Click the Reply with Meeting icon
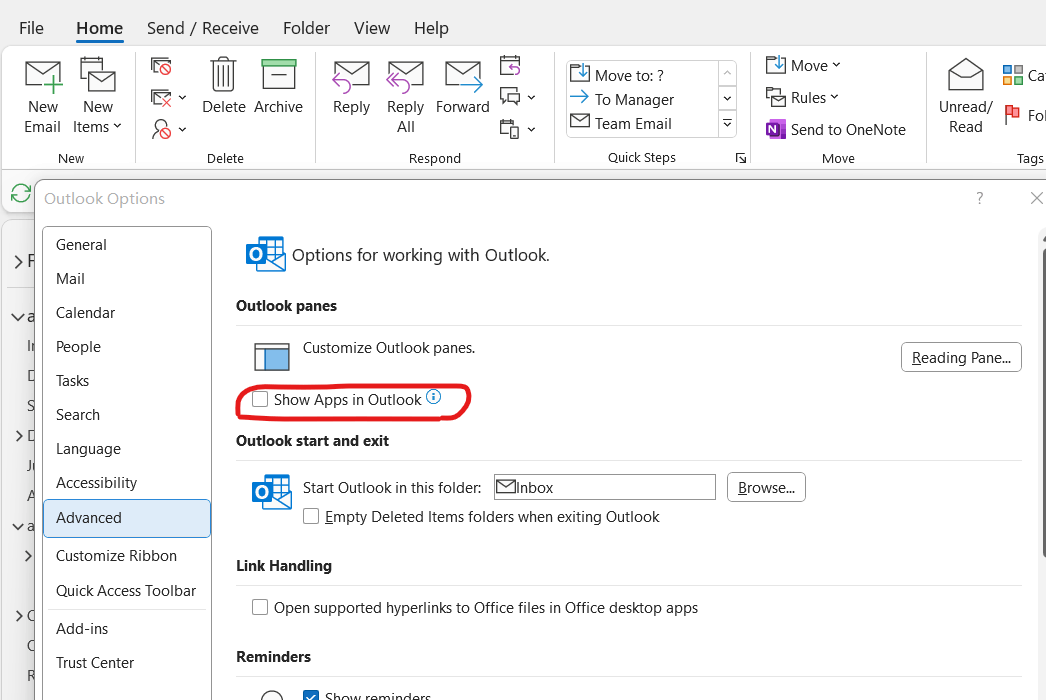 [510, 66]
